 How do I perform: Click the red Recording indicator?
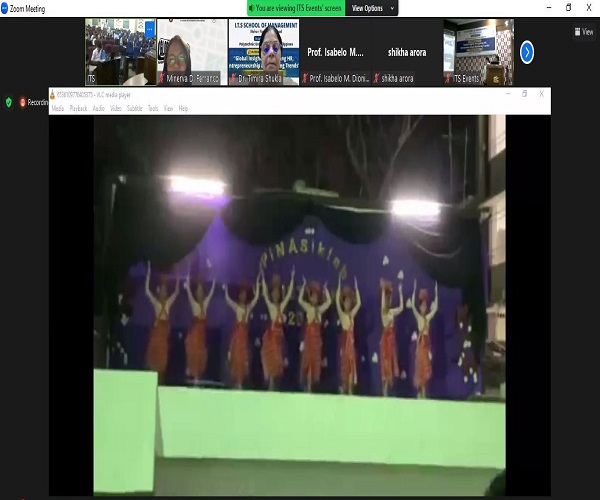[x=34, y=102]
